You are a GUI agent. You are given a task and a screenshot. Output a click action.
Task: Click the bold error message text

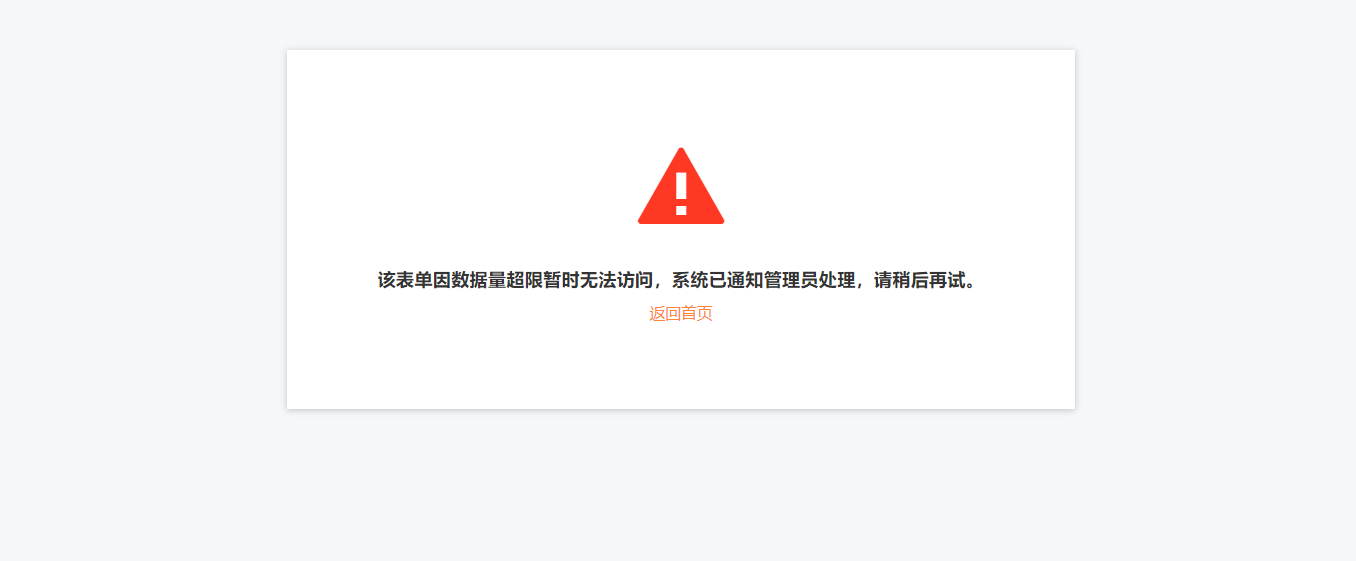681,280
